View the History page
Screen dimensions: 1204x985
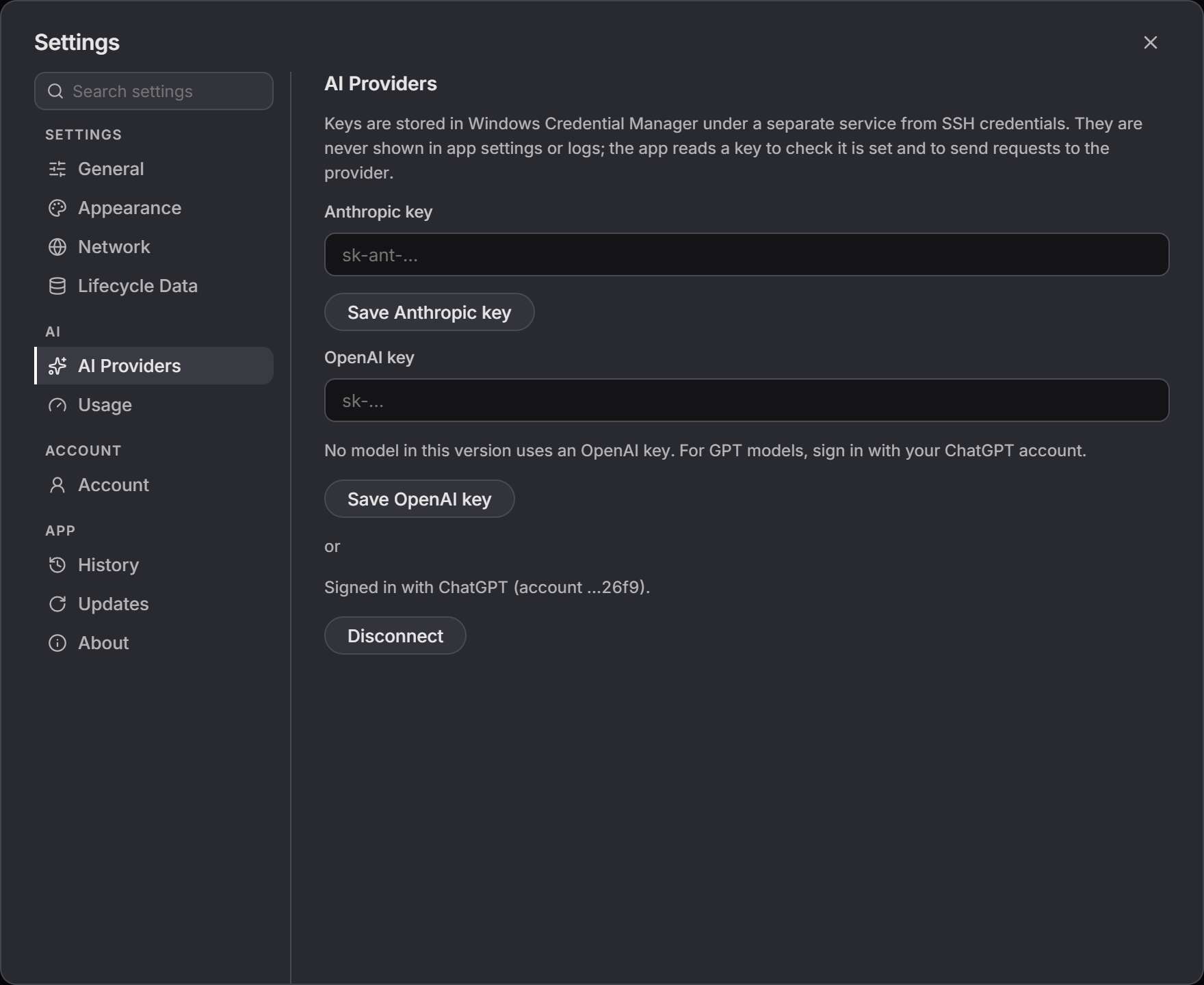tap(154, 565)
